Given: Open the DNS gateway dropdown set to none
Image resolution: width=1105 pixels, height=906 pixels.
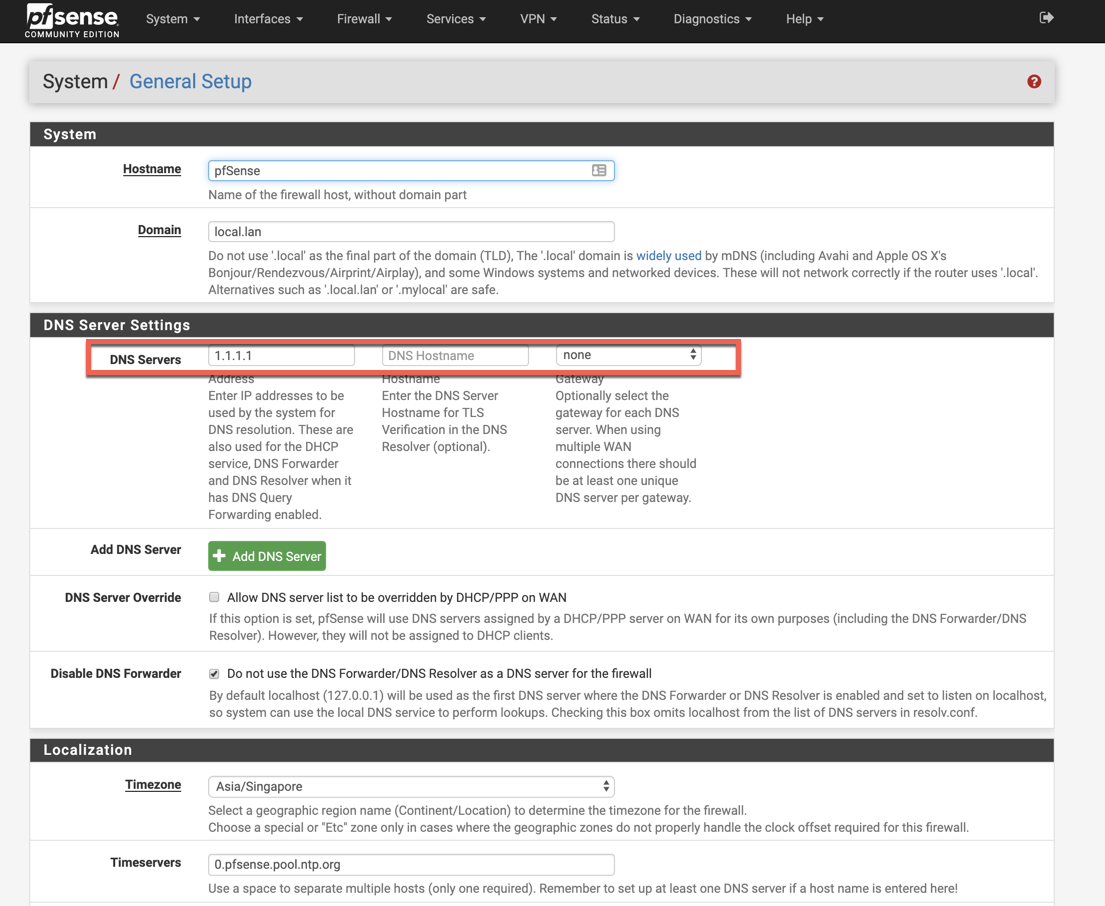Looking at the screenshot, I should (x=629, y=355).
